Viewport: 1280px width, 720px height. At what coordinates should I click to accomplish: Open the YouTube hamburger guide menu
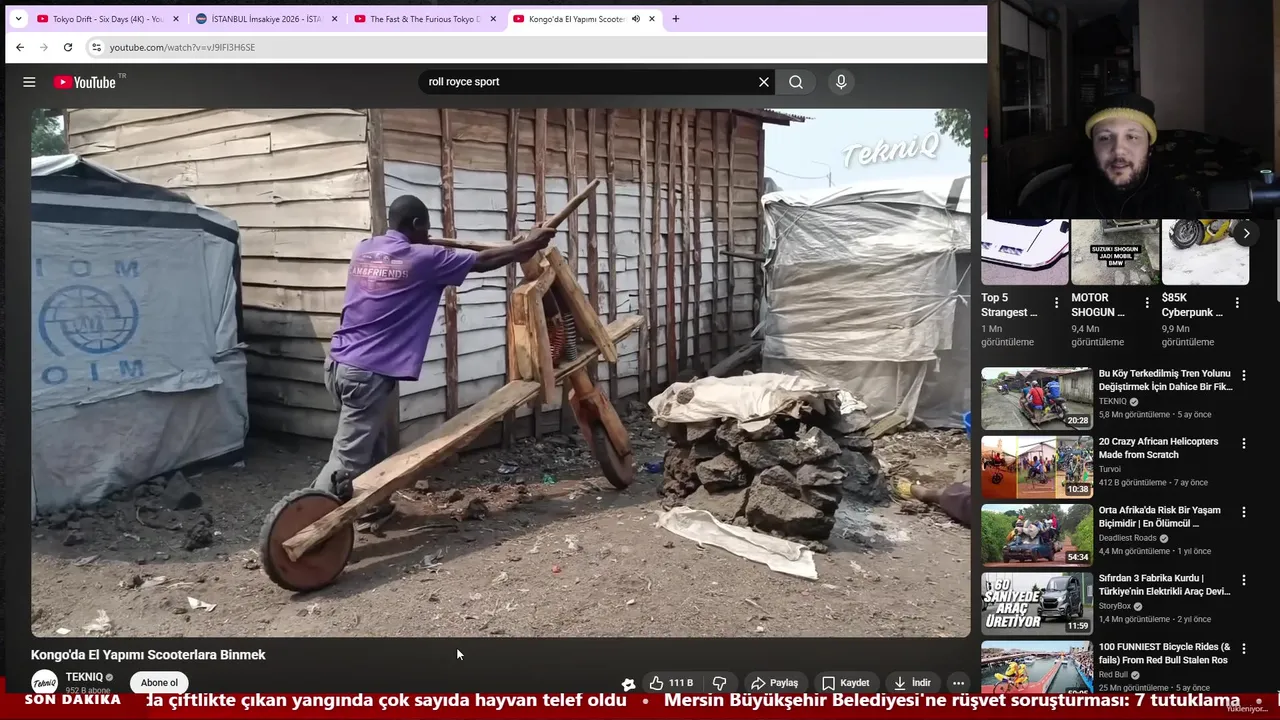pos(29,82)
